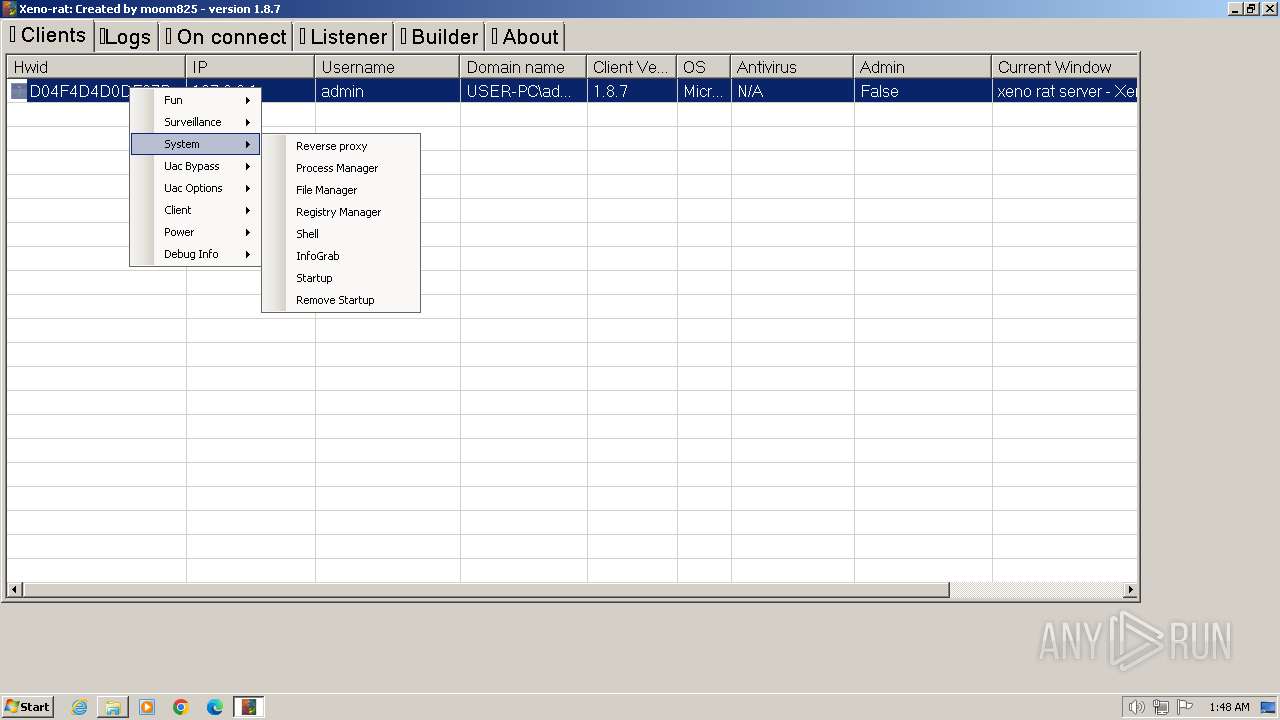1280x720 pixels.
Task: Open Process Manager
Action: (341, 168)
